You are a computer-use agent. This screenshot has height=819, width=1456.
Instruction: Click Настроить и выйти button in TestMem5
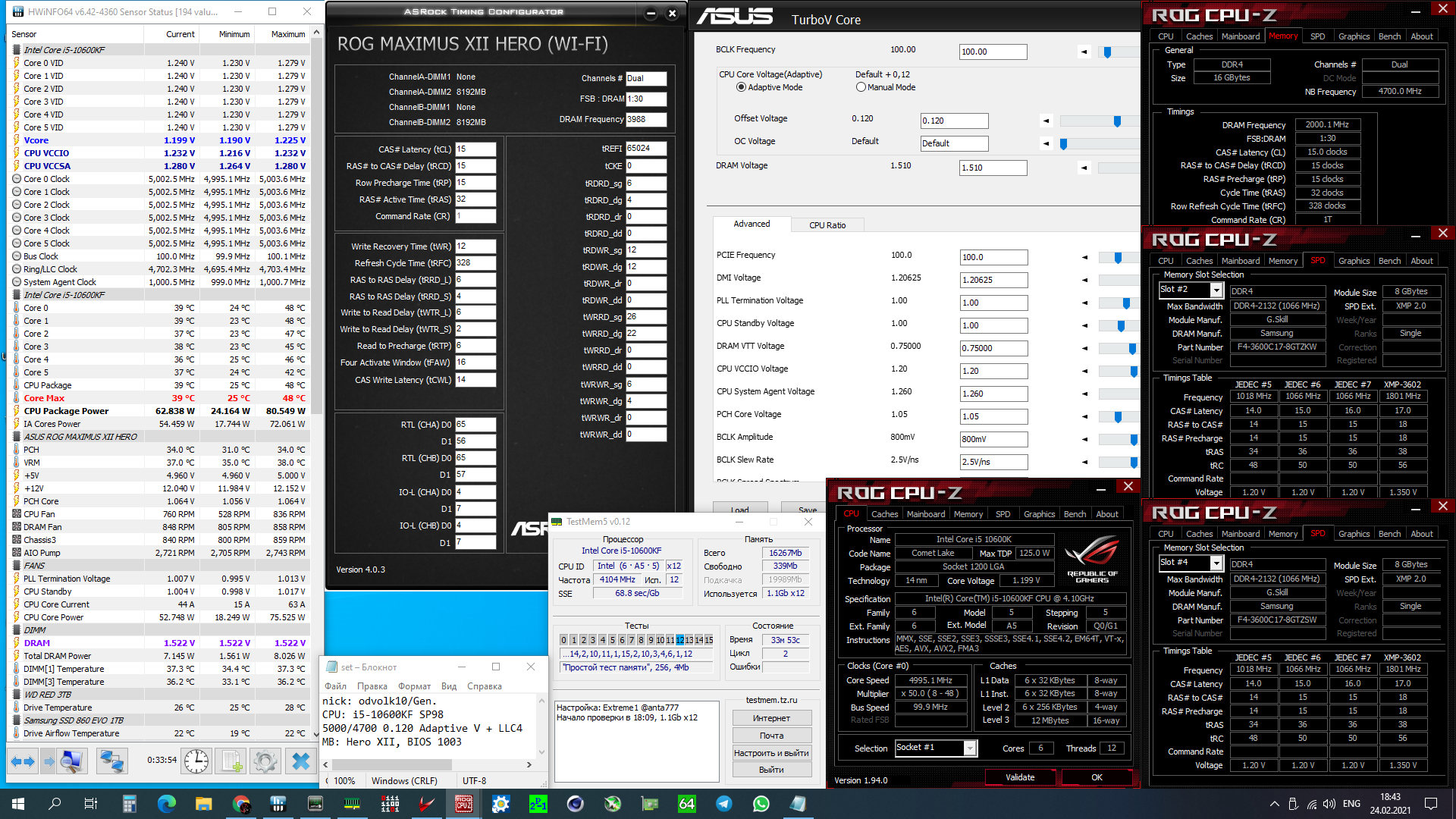click(x=771, y=753)
